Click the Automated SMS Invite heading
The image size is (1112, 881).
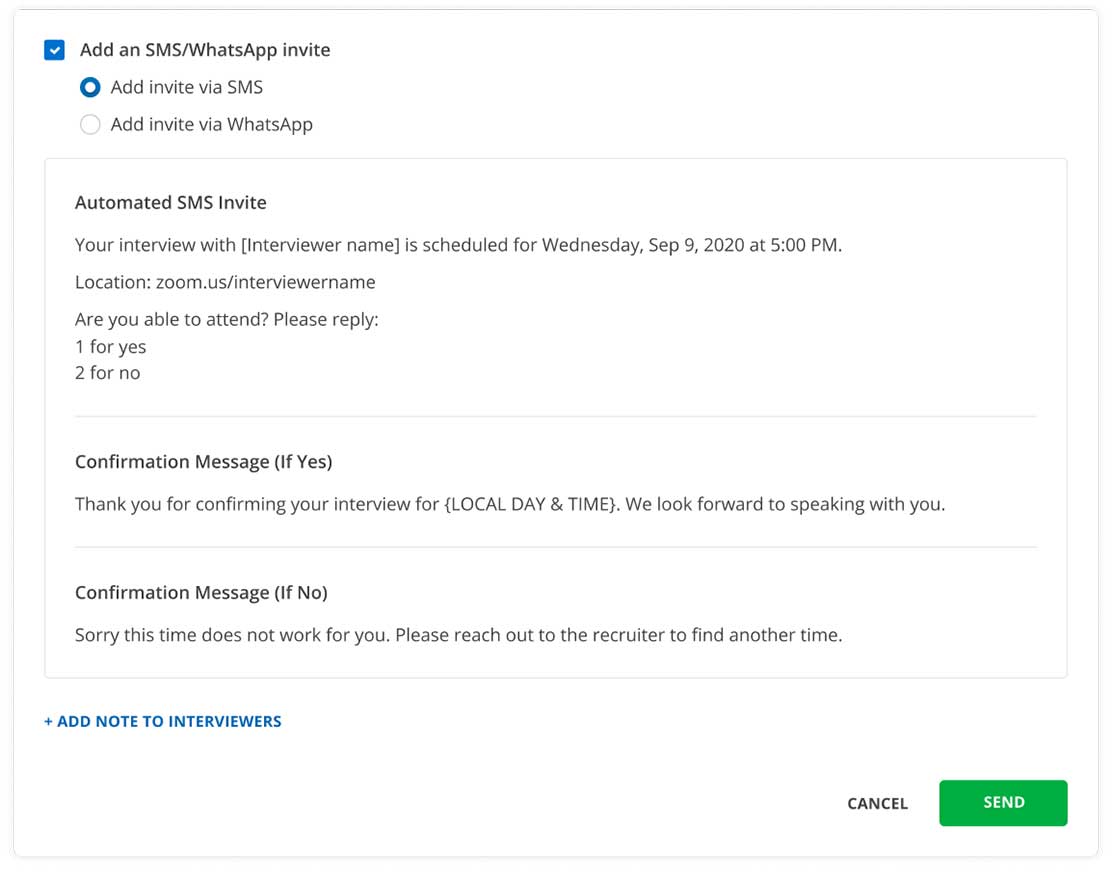point(171,203)
